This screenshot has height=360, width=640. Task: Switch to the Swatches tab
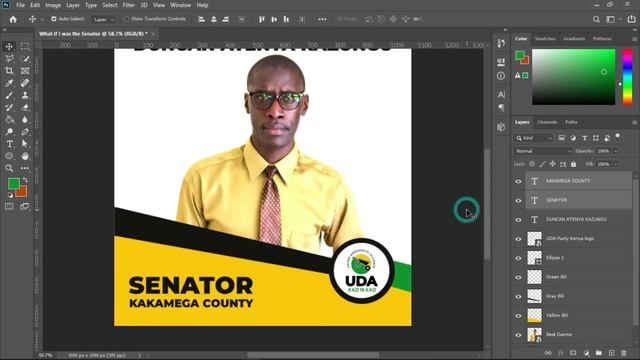tap(545, 39)
